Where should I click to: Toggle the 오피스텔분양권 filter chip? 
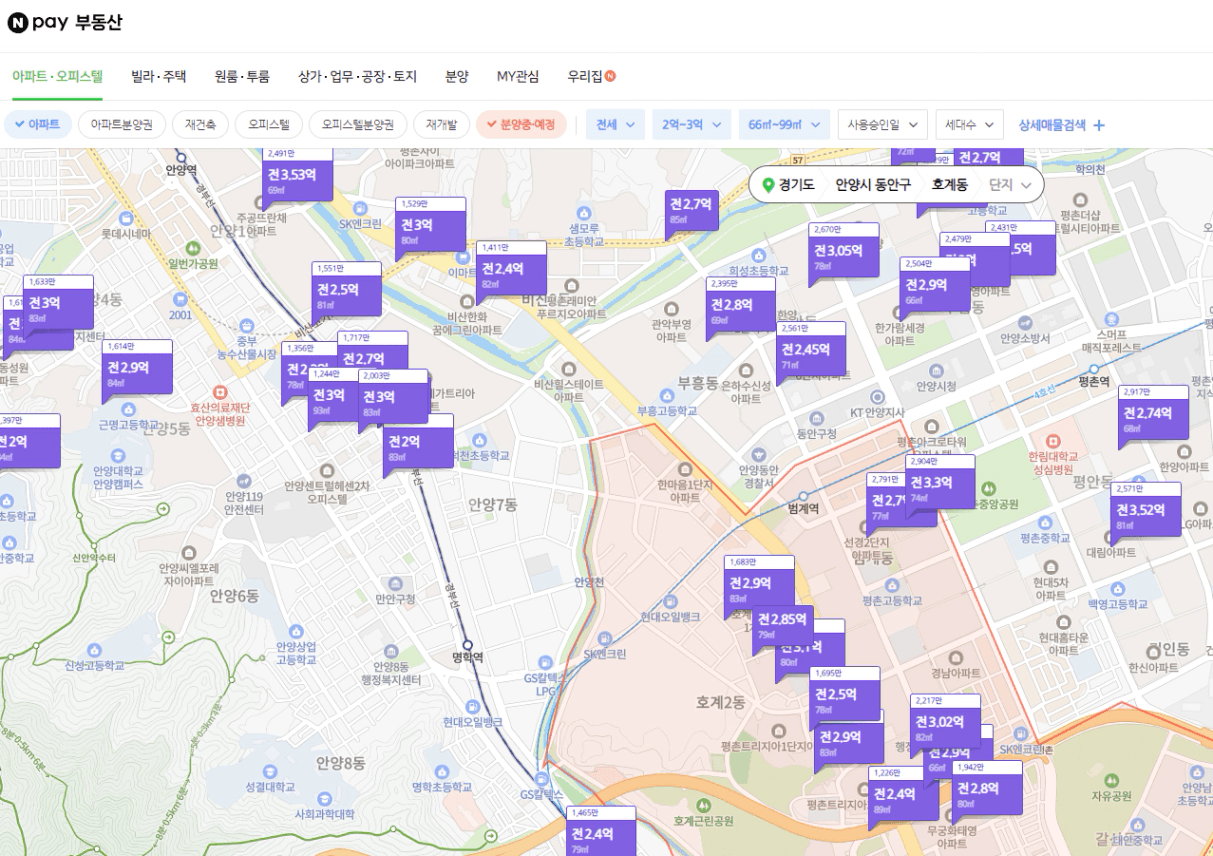coord(358,125)
